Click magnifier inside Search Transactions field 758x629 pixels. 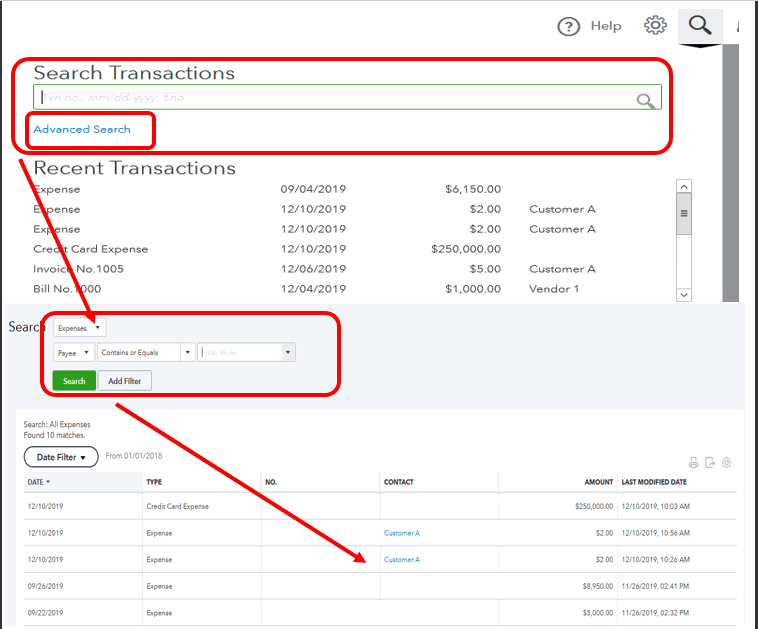[x=645, y=101]
